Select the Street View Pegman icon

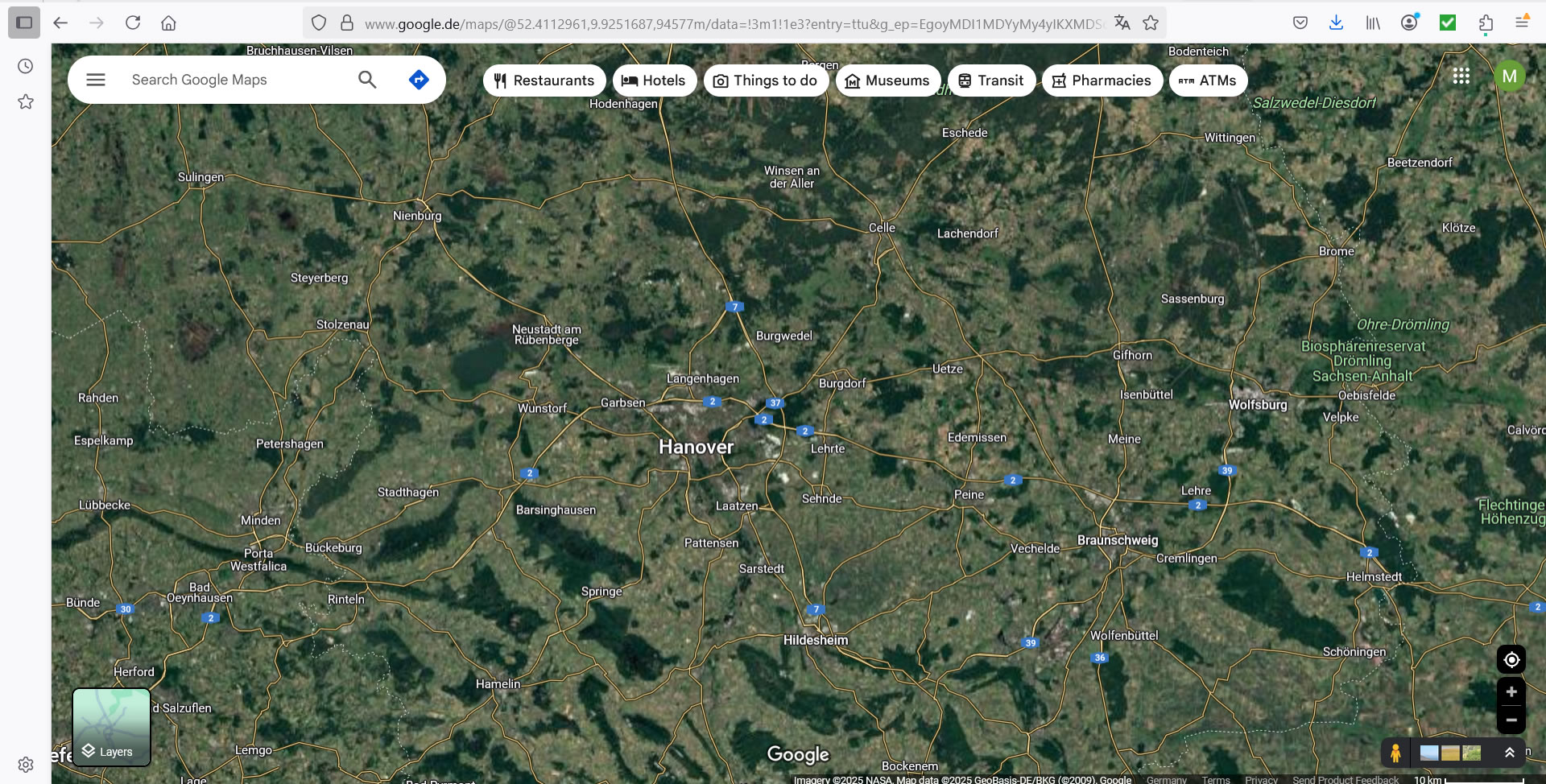tap(1395, 753)
